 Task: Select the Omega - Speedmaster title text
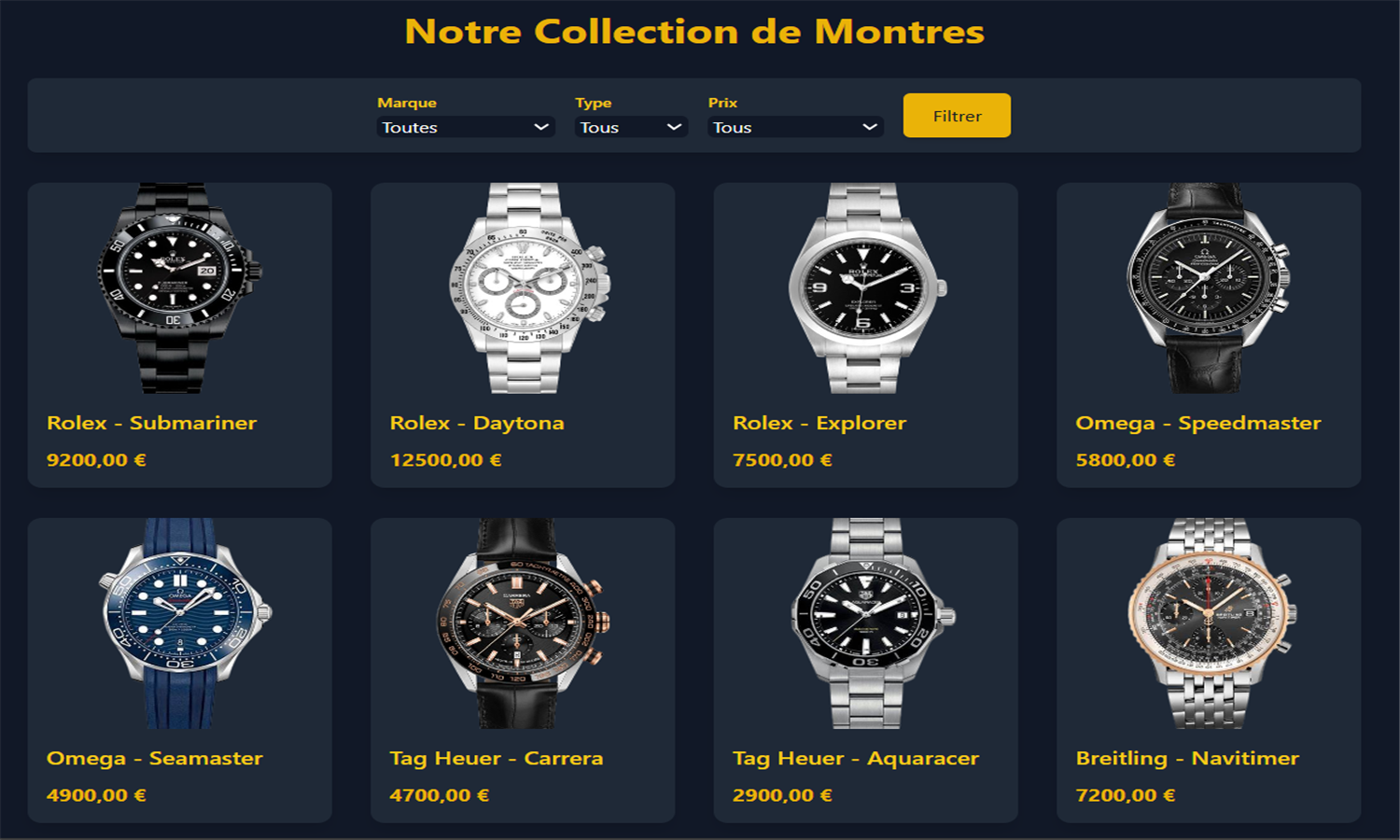pyautogui.click(x=1198, y=423)
